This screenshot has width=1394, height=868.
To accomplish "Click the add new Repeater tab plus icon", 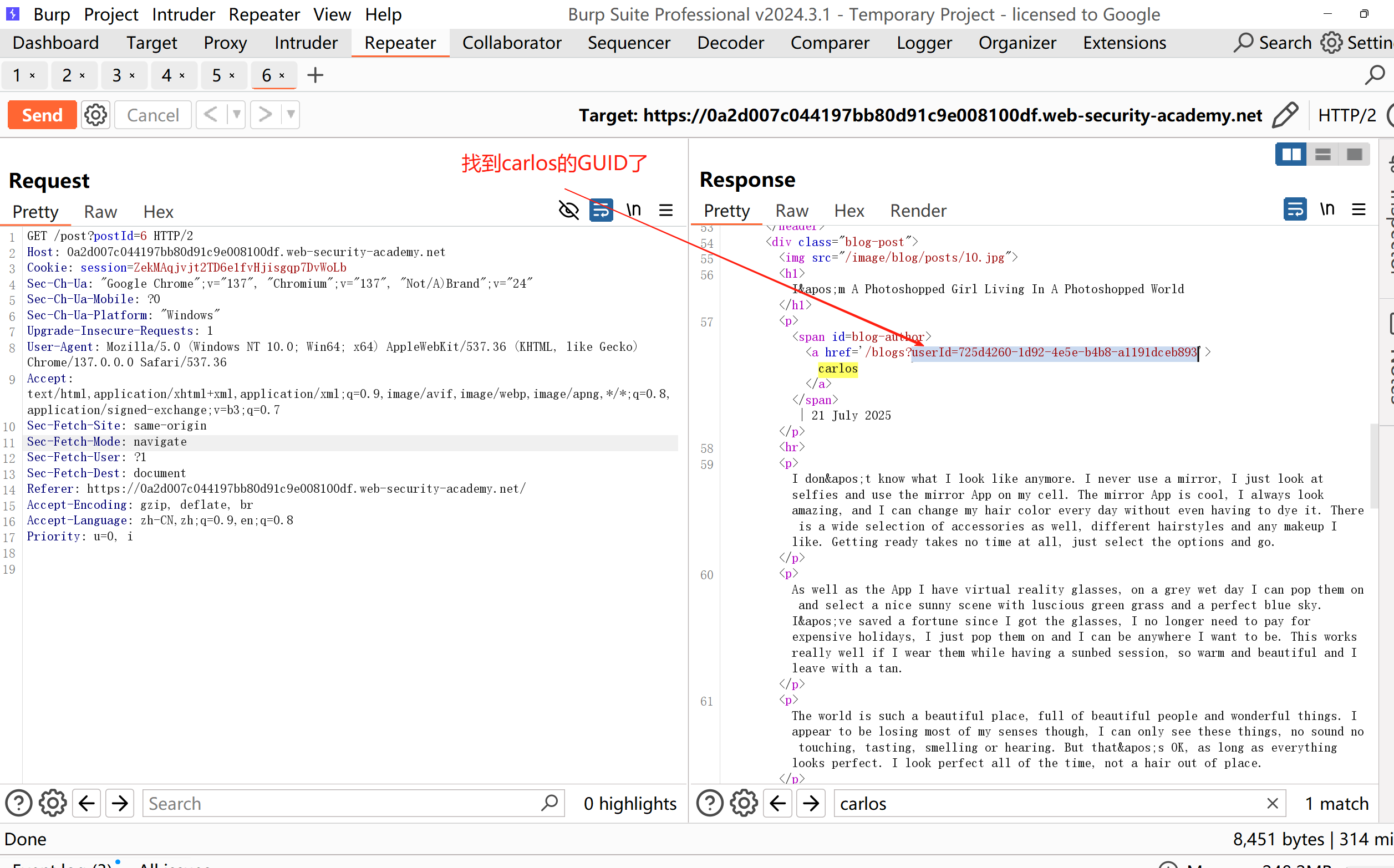I will tap(315, 75).
